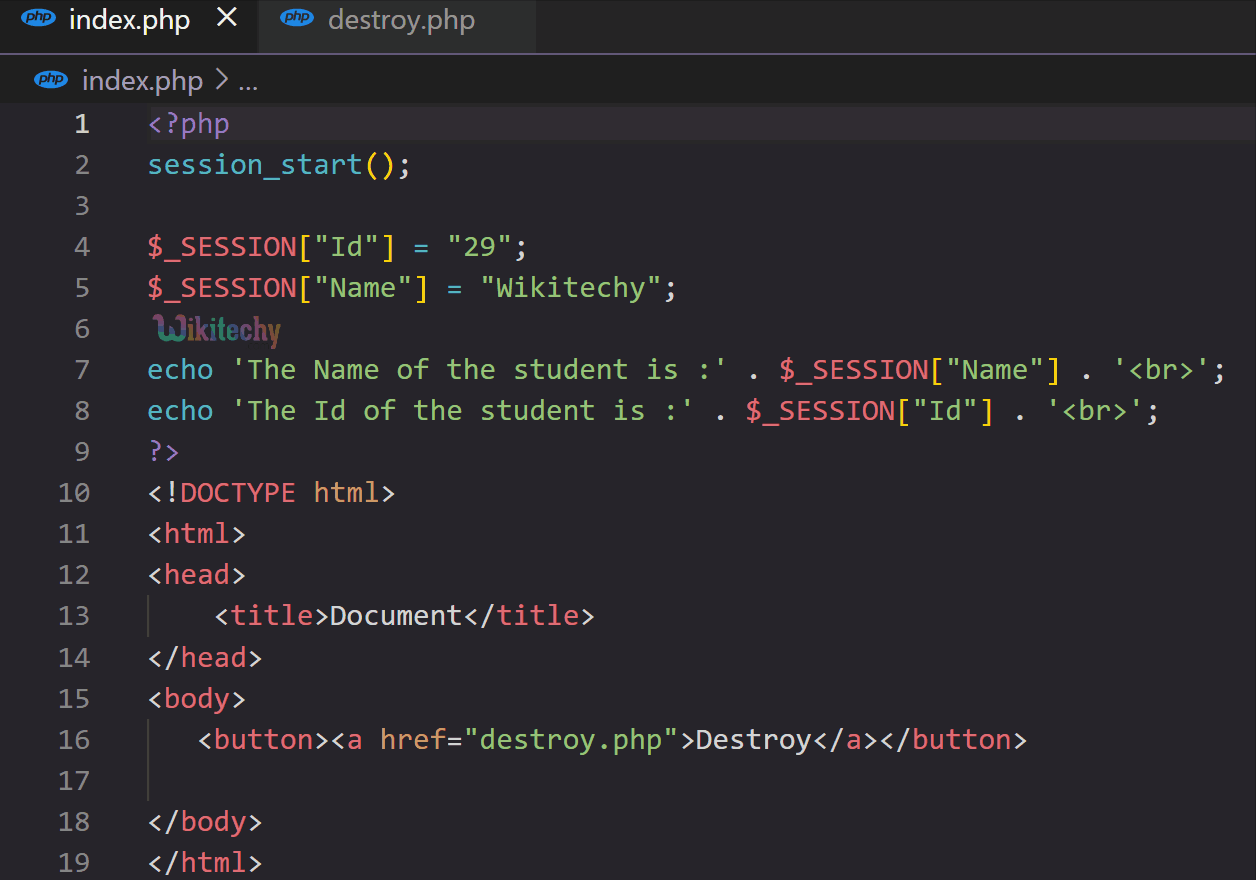1256x880 pixels.
Task: Expand the breadcrumb ellipsis after index.php
Action: click(248, 84)
